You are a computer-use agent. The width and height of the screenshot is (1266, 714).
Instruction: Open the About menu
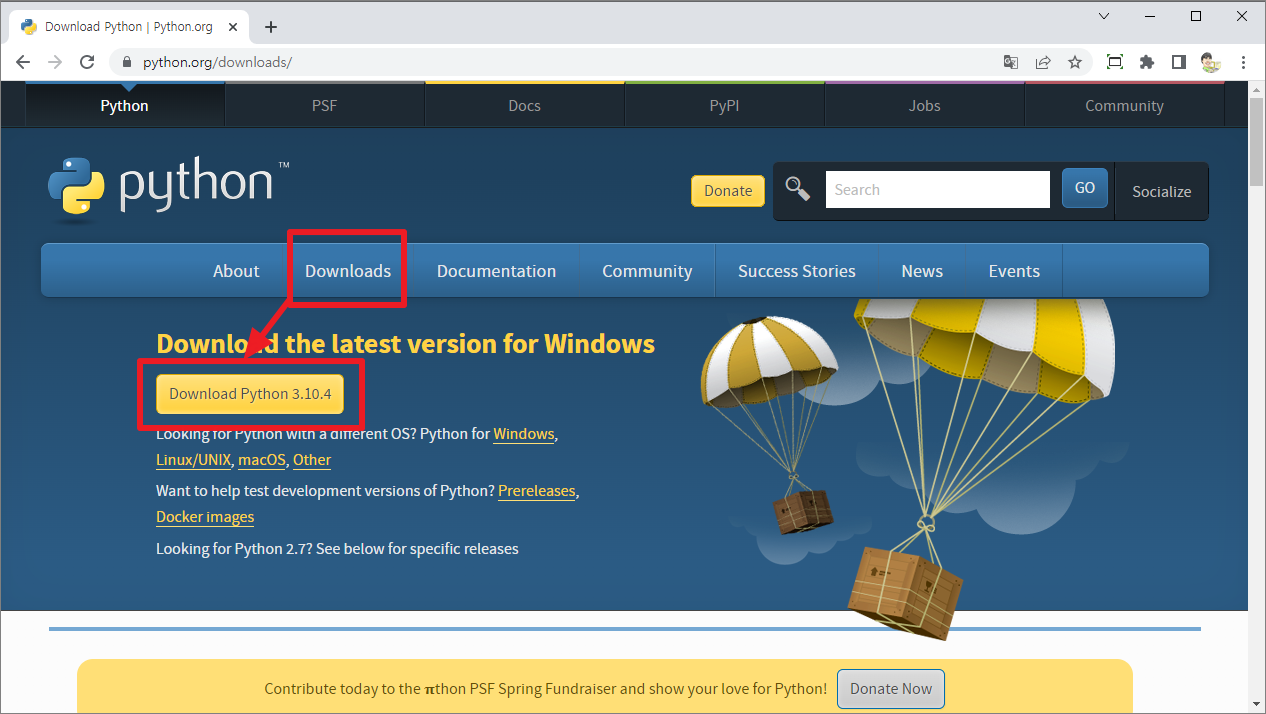click(236, 271)
